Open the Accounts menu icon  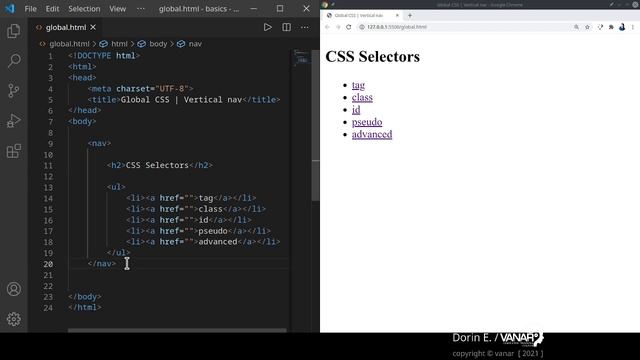13,289
